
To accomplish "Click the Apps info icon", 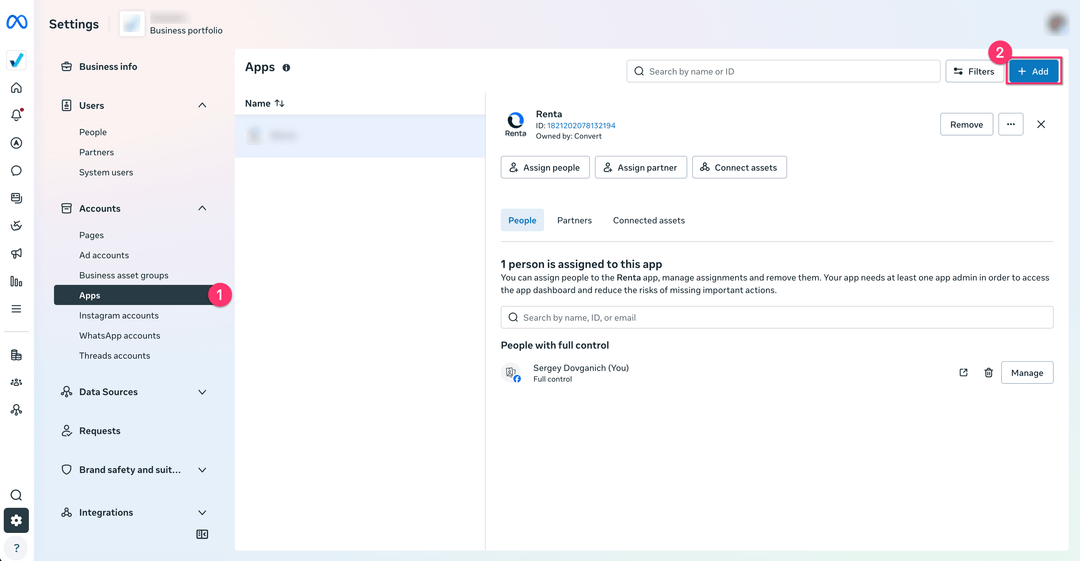I will pos(287,68).
